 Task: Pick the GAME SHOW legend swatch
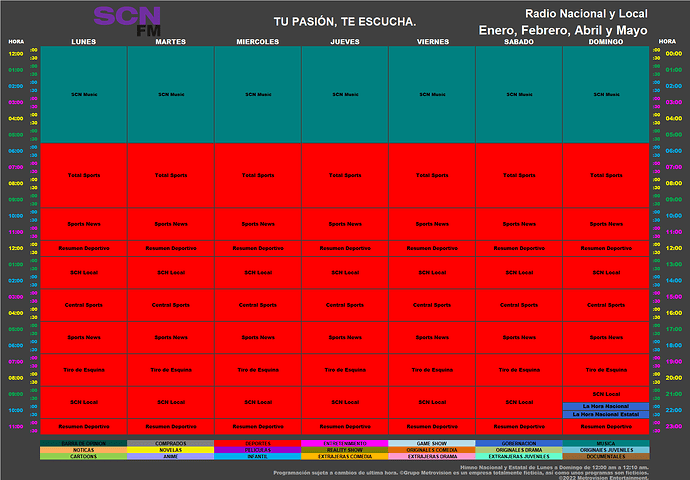tap(432, 443)
